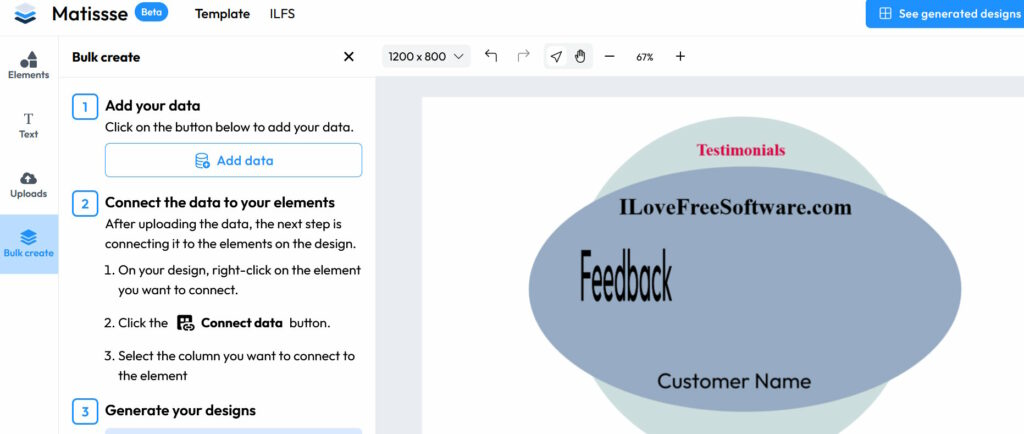Click See generated designs button

click(945, 14)
